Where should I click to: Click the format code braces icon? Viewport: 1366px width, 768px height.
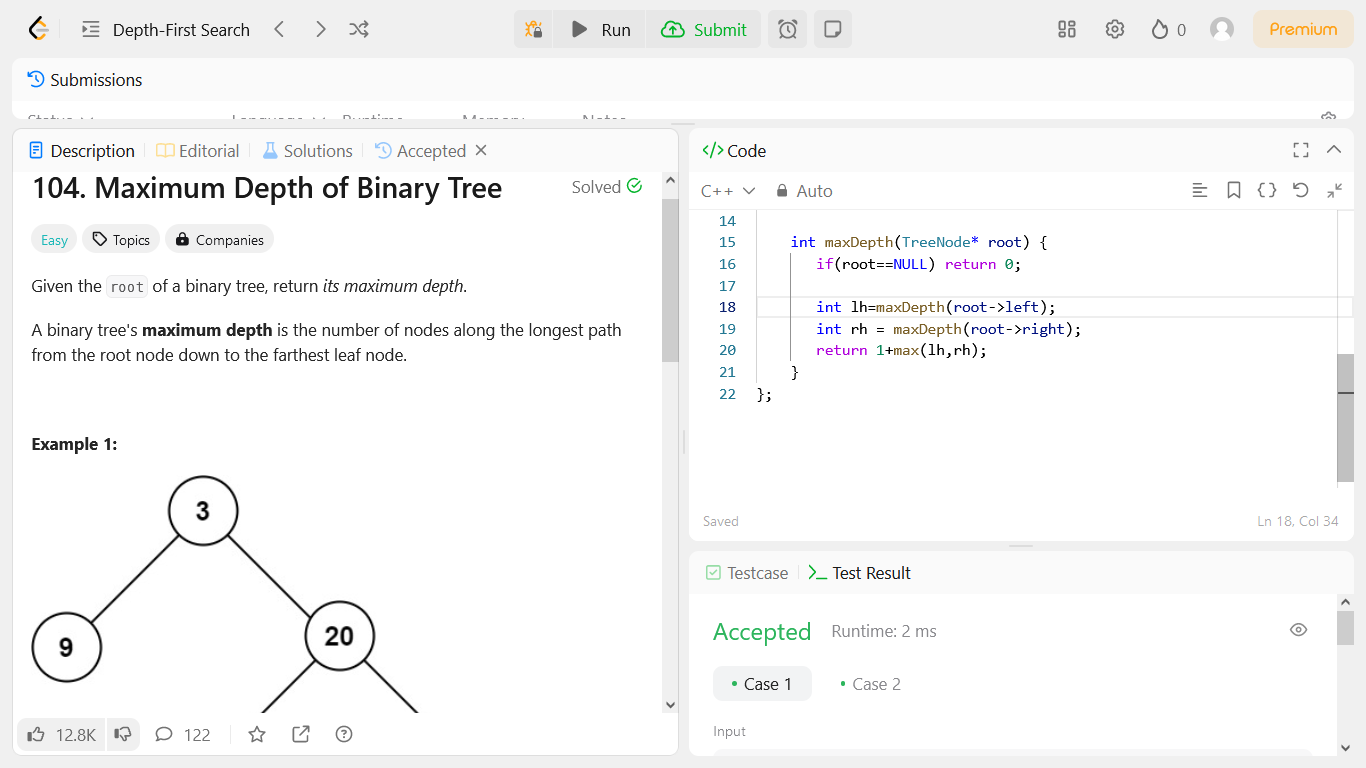[x=1267, y=190]
